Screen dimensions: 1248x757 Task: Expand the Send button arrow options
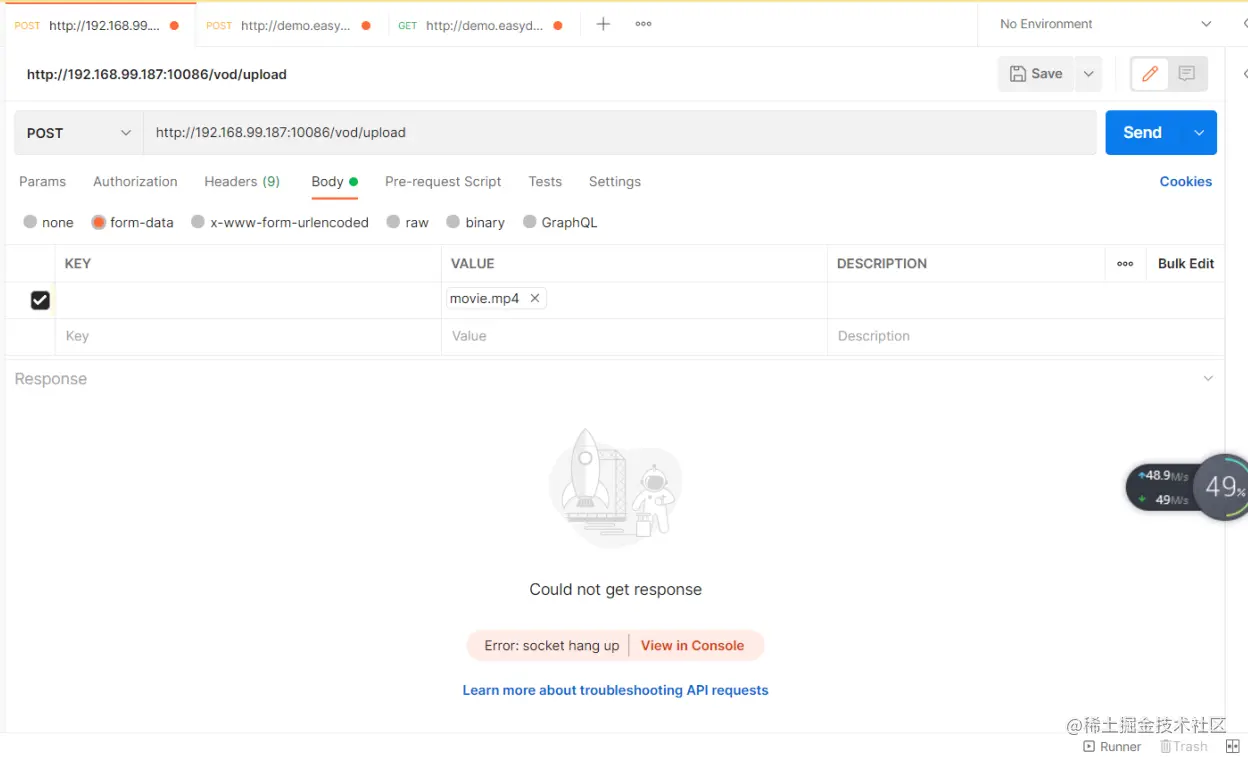1199,133
